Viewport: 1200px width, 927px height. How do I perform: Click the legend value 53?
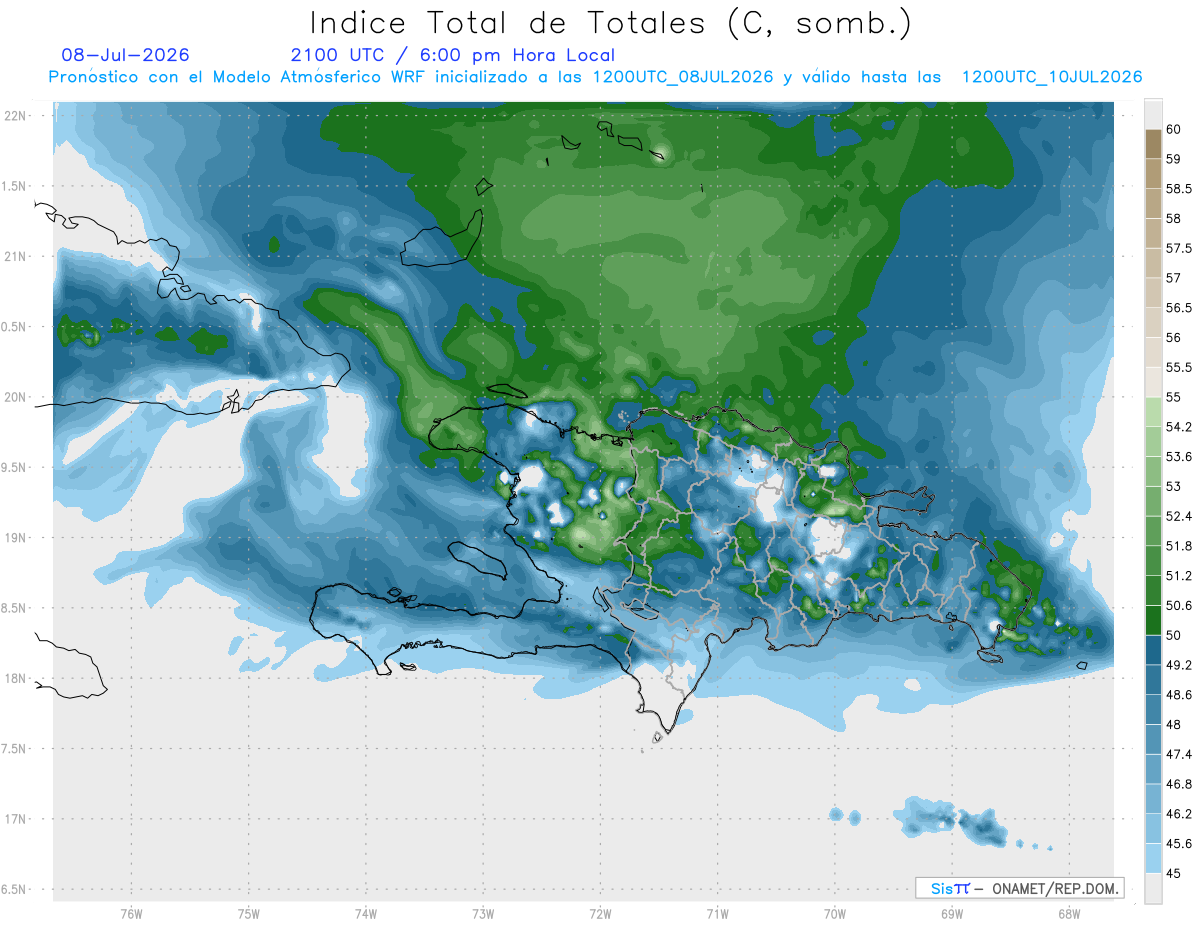[1174, 487]
